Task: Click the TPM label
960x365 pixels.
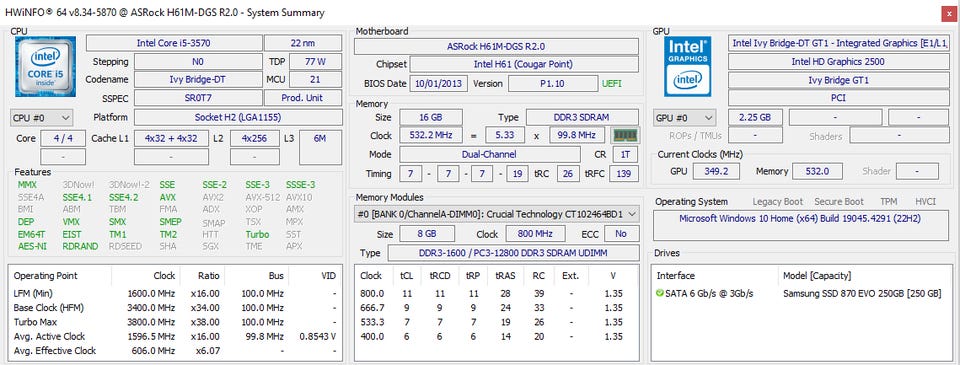Action: (x=889, y=201)
